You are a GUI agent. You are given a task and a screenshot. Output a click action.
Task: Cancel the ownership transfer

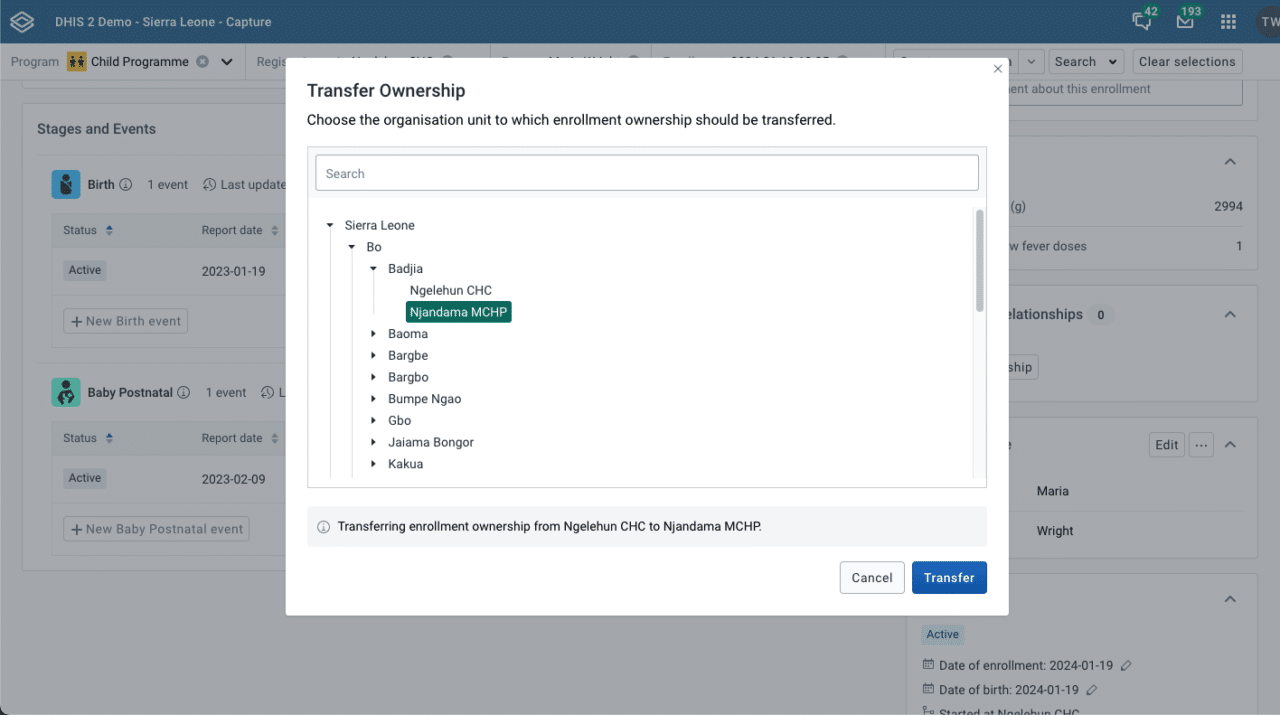click(871, 577)
